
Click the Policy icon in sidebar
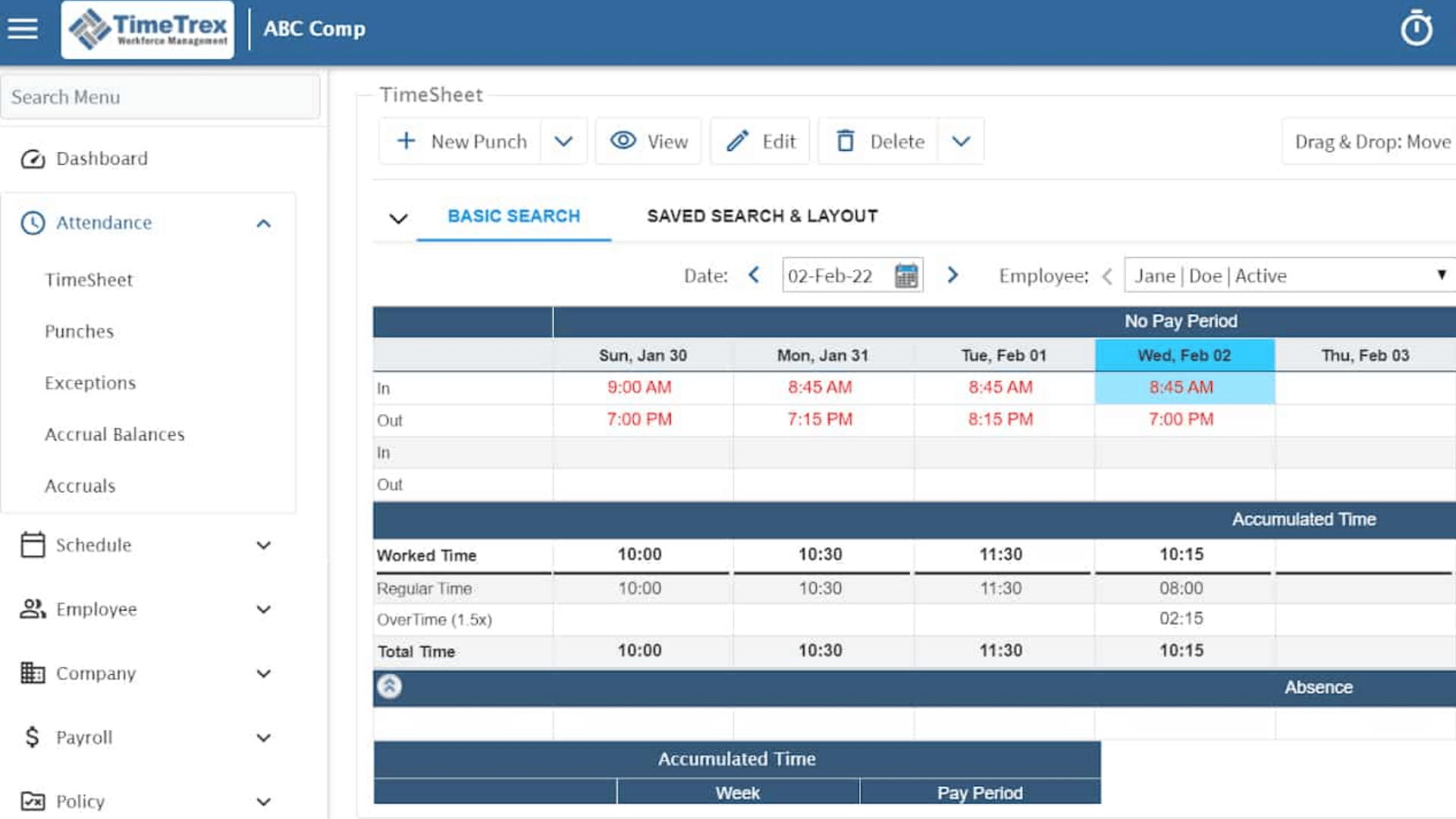[33, 801]
